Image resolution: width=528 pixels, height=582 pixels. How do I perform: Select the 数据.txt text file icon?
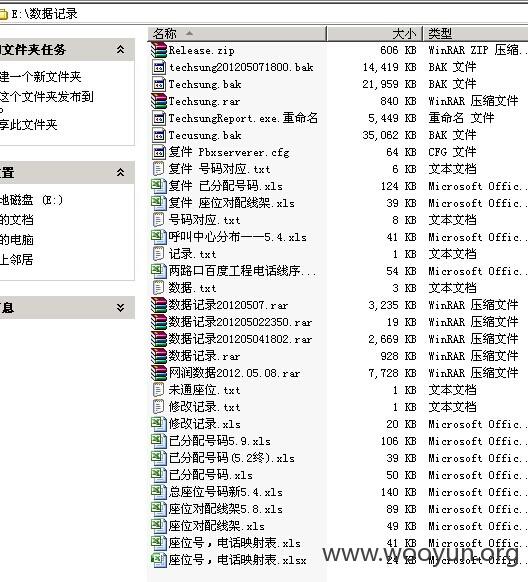[x=158, y=288]
